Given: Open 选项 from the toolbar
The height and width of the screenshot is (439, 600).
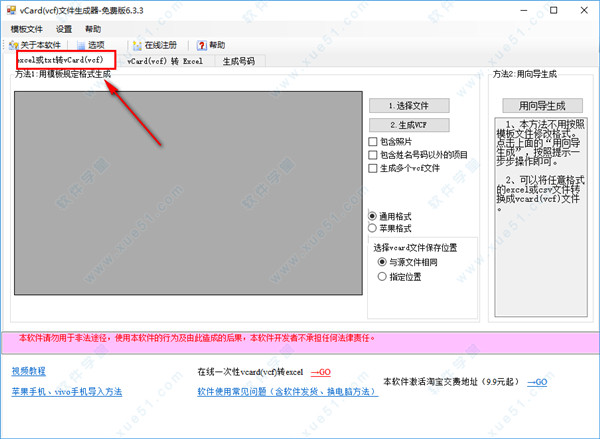Looking at the screenshot, I should point(82,45).
